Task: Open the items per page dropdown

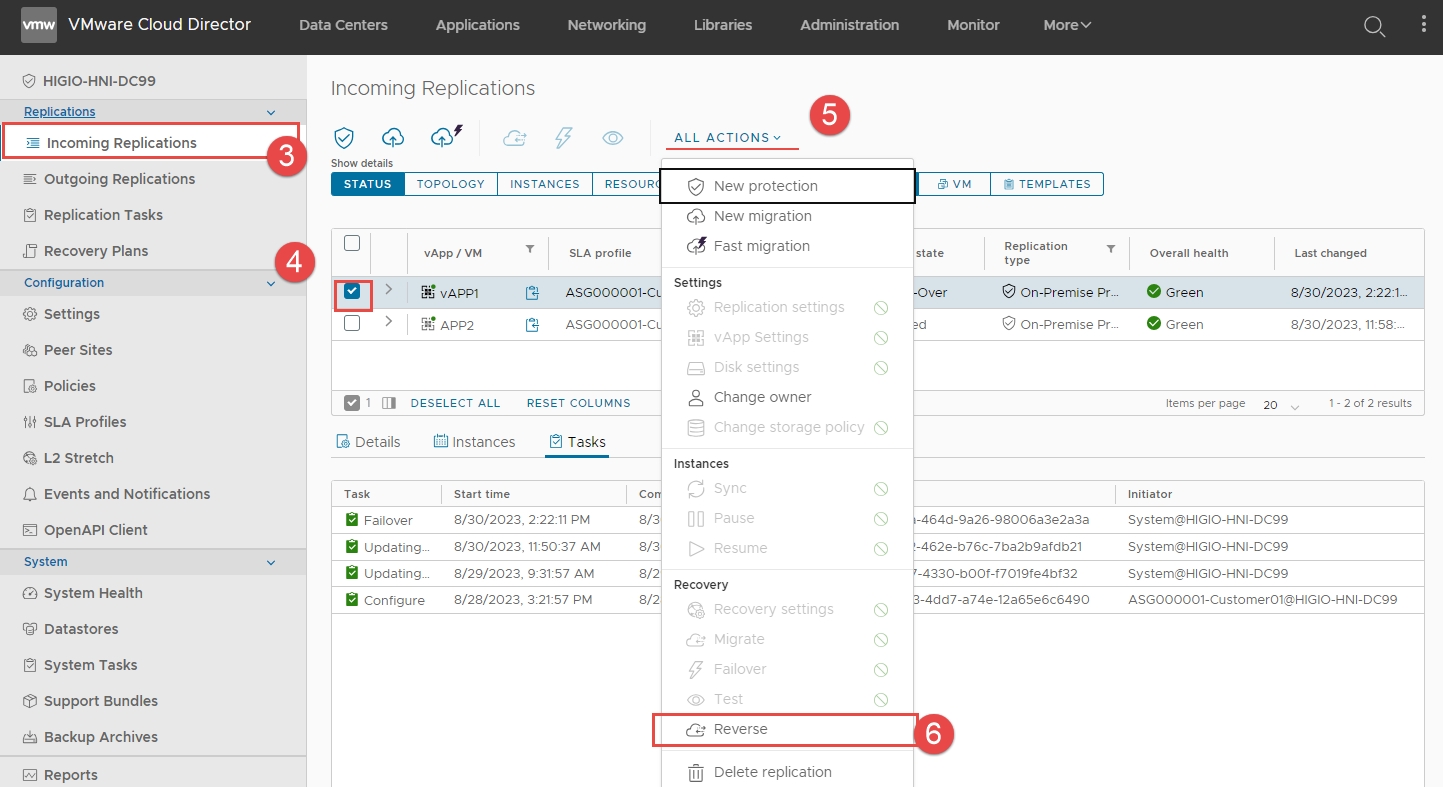Action: tap(1281, 405)
